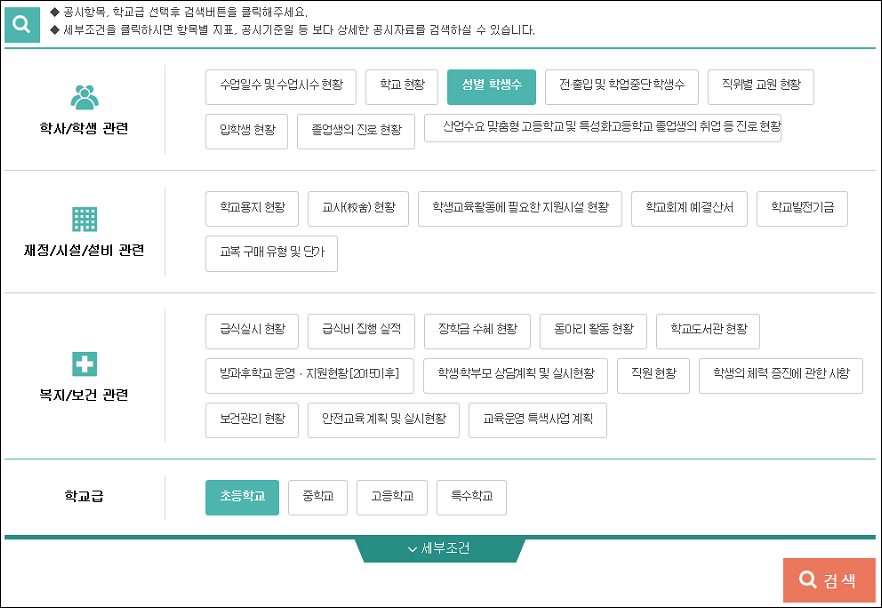Viewport: 882px width, 608px height.
Task: Choose the 학교도서관 현황 item
Action: (x=708, y=331)
